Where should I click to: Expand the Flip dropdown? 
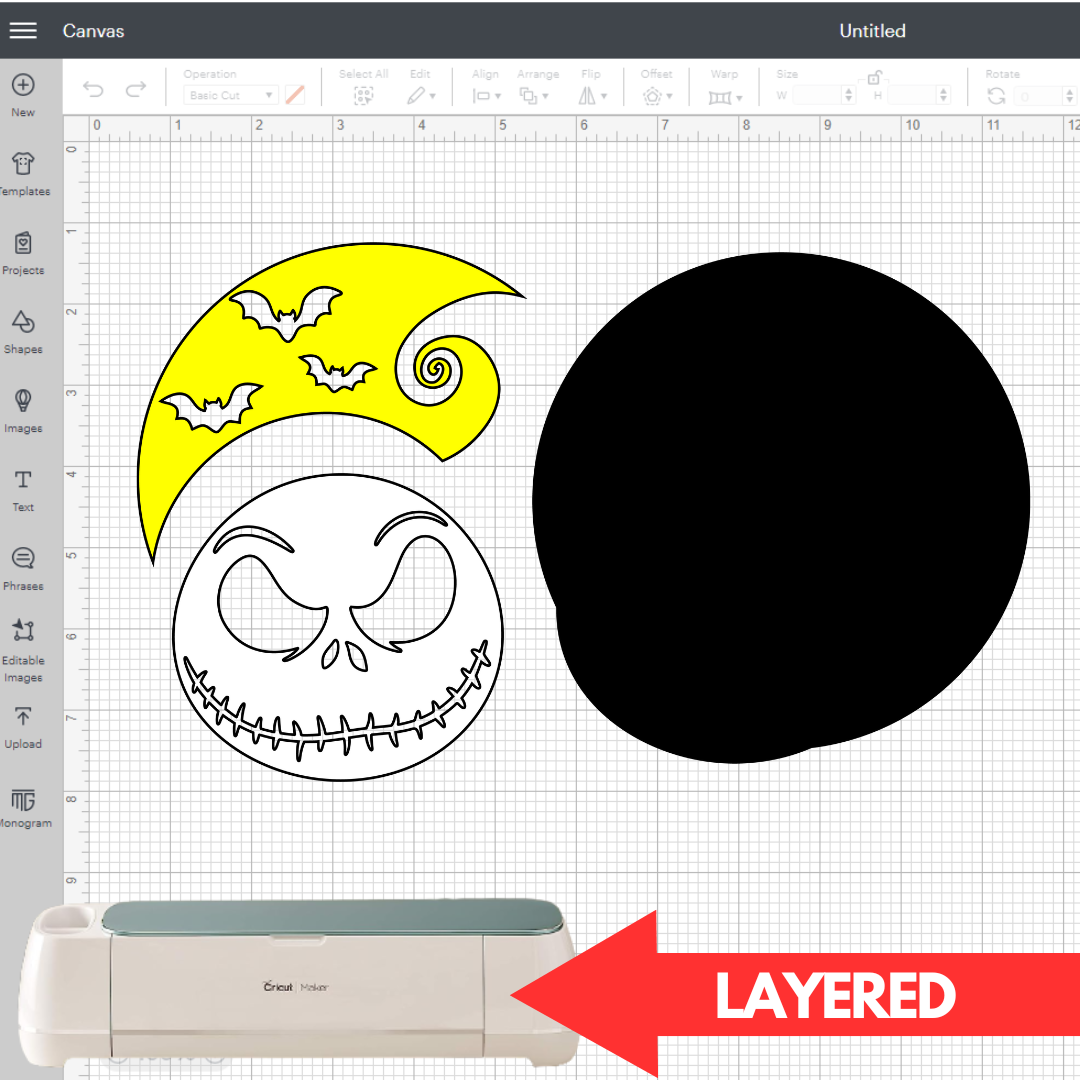coord(592,96)
